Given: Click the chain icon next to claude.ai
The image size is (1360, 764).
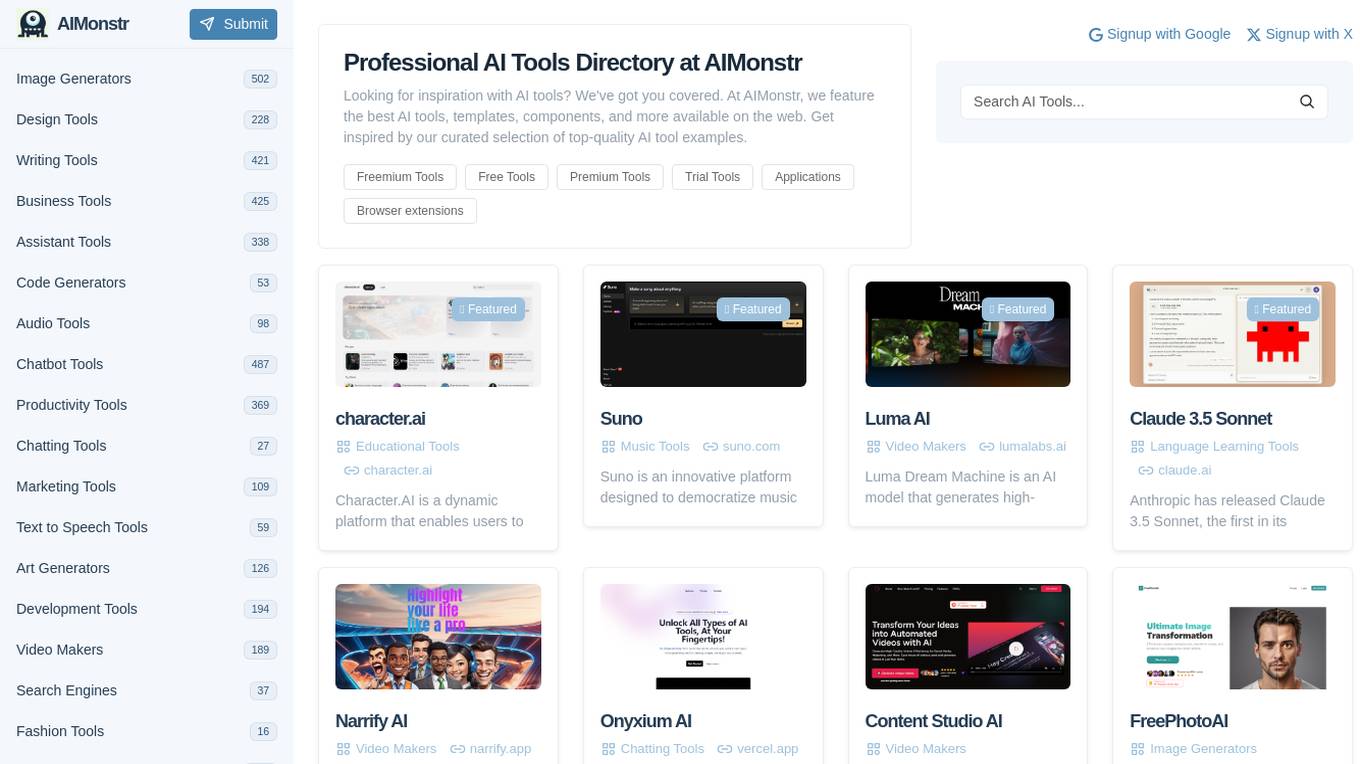Looking at the screenshot, I should point(1145,471).
